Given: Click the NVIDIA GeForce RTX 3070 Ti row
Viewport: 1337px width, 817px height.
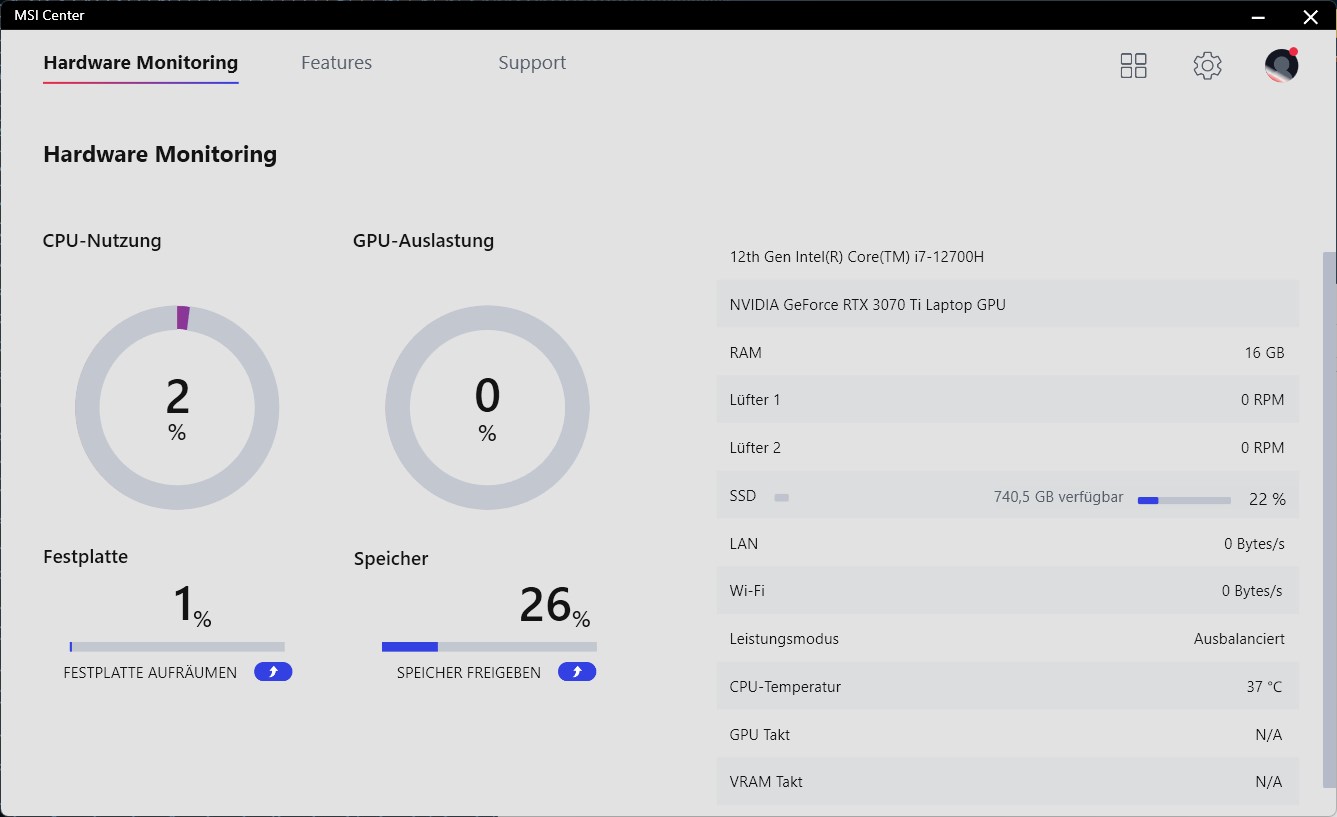Looking at the screenshot, I should coord(1007,304).
